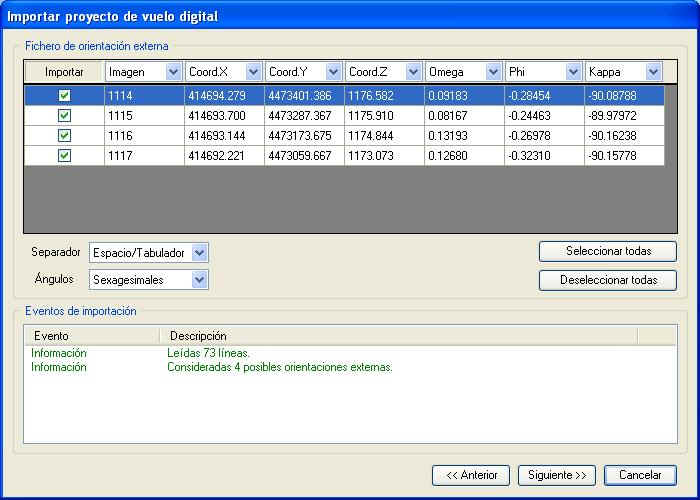The width and height of the screenshot is (700, 500).
Task: Uncheck the import checkbox for image 1115
Action: 65,116
